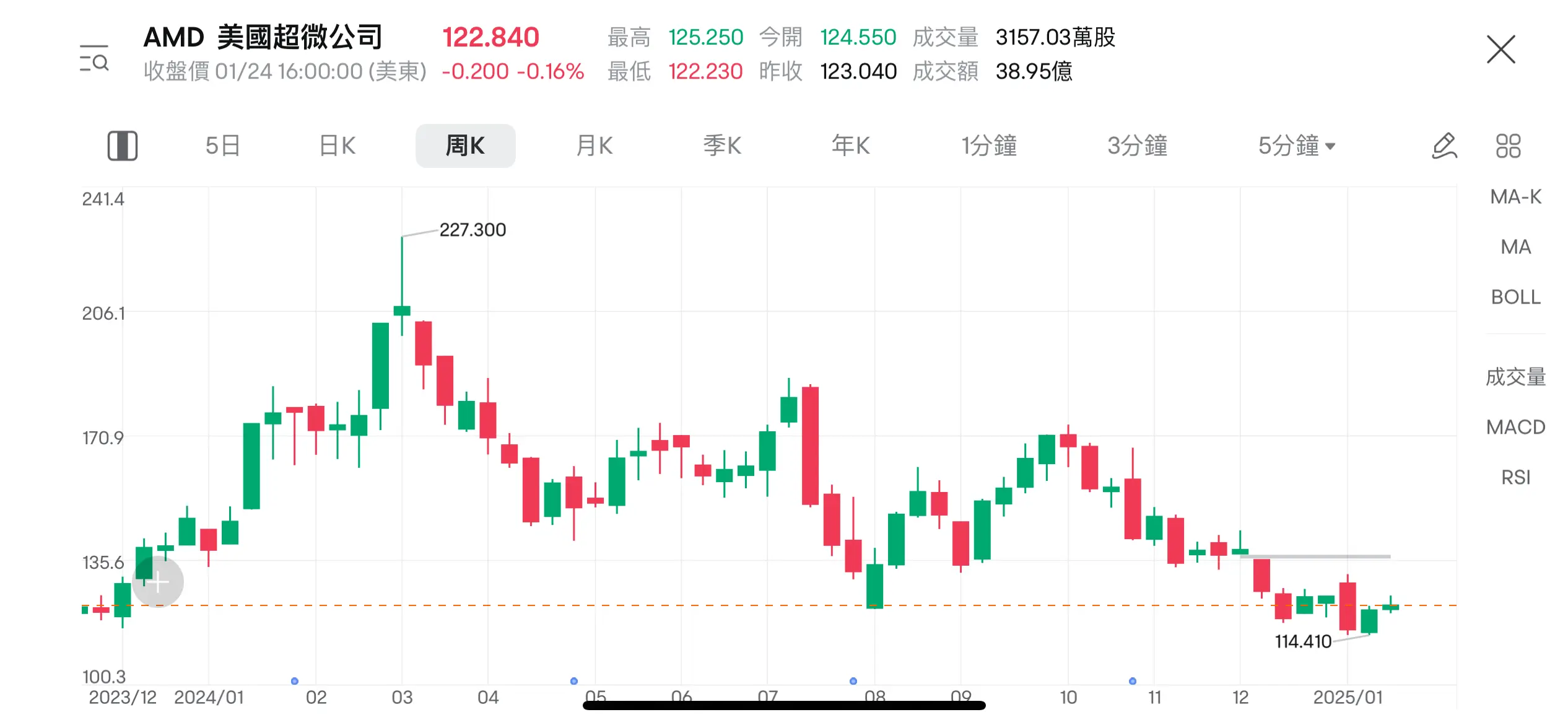Tap the 今開 value 124.550
The height and width of the screenshot is (725, 1568).
[858, 37]
